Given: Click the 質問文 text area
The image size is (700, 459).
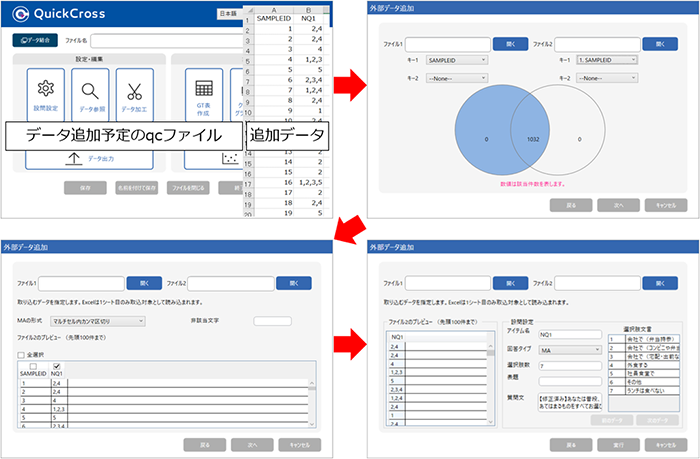Looking at the screenshot, I should [x=570, y=402].
